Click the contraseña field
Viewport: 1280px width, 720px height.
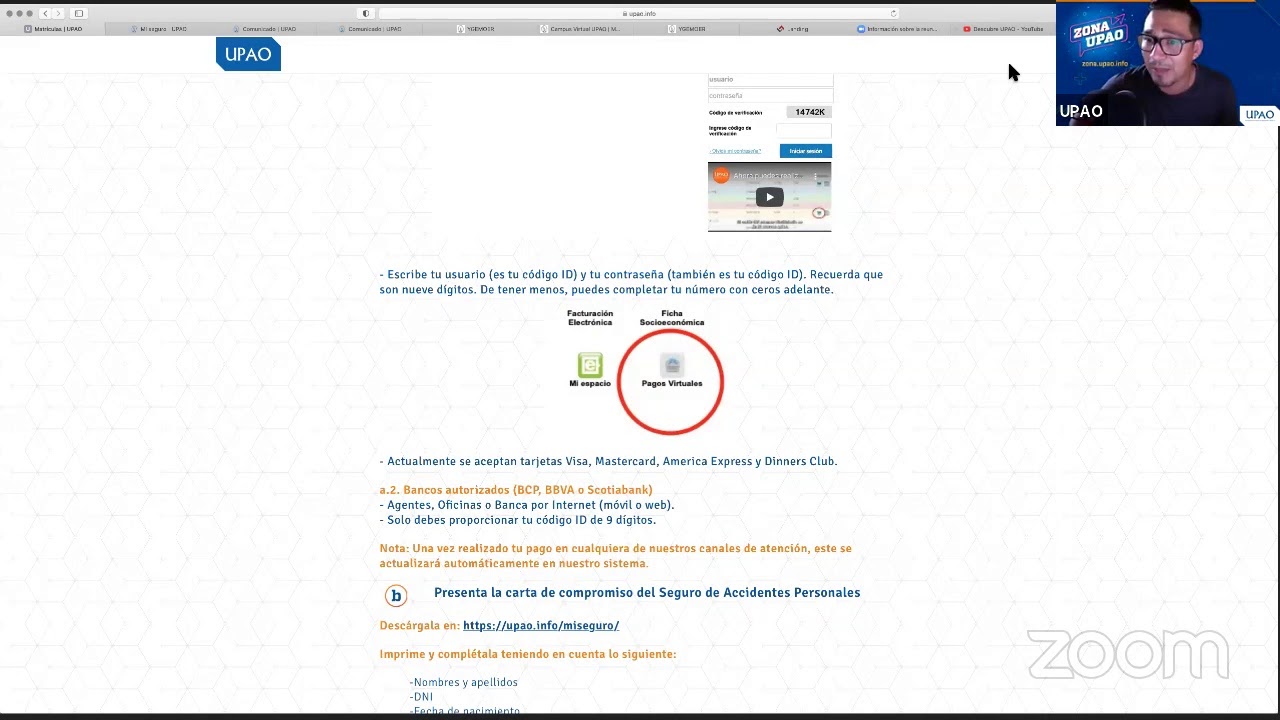(x=770, y=95)
